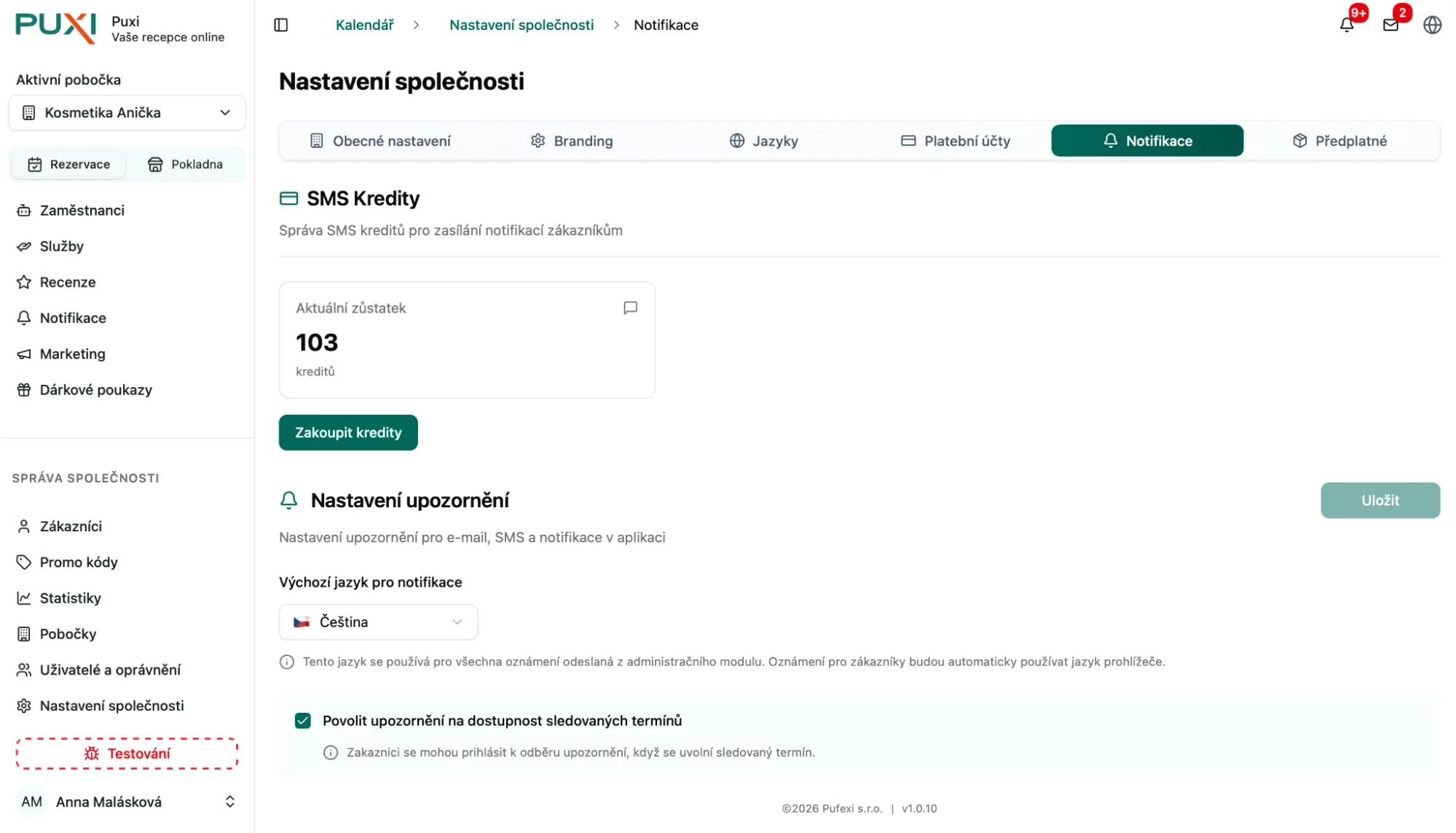Screen dimensions: 1456x833
Task: Open the globe language switcher icon
Action: point(1432,25)
